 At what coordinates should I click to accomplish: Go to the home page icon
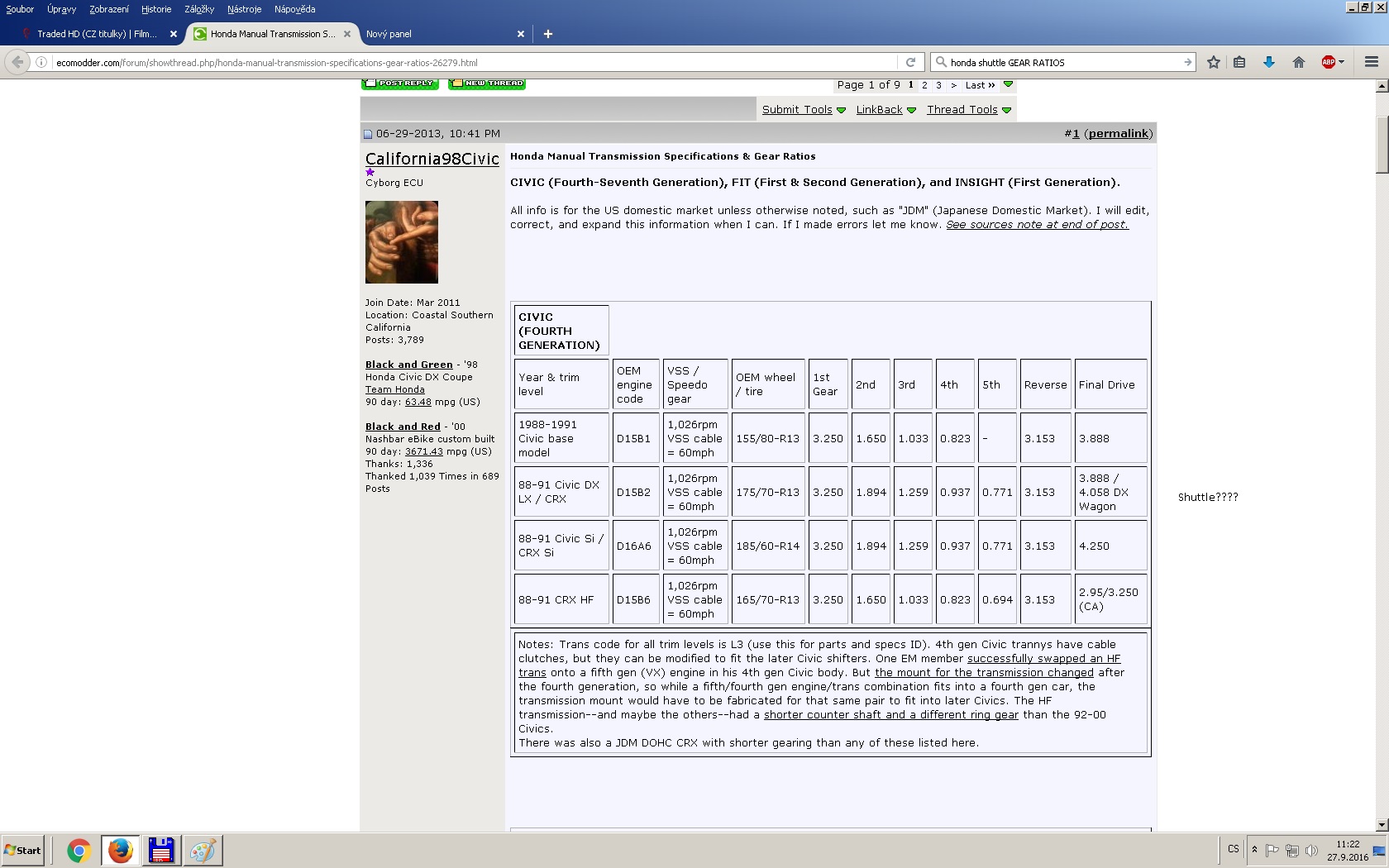[x=1298, y=62]
